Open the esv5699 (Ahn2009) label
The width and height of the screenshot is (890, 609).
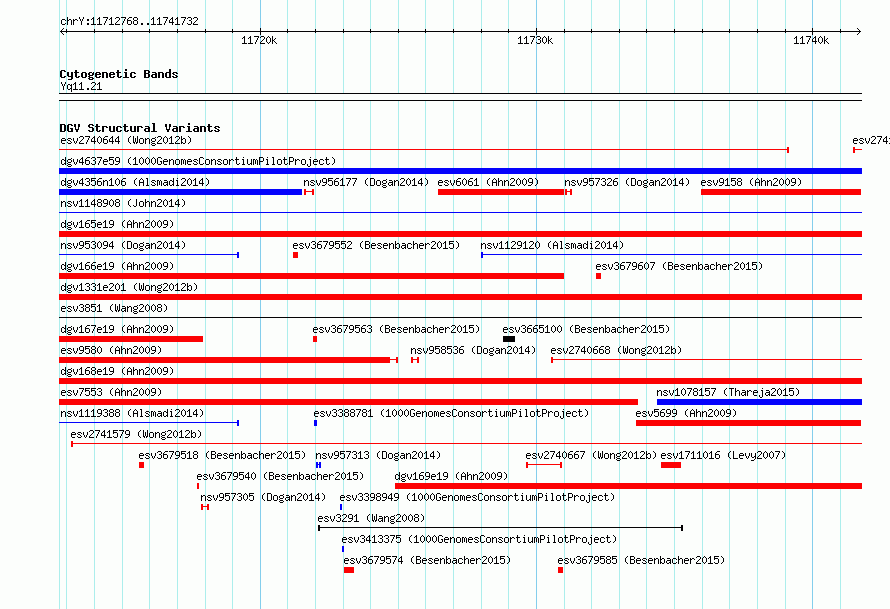(686, 413)
